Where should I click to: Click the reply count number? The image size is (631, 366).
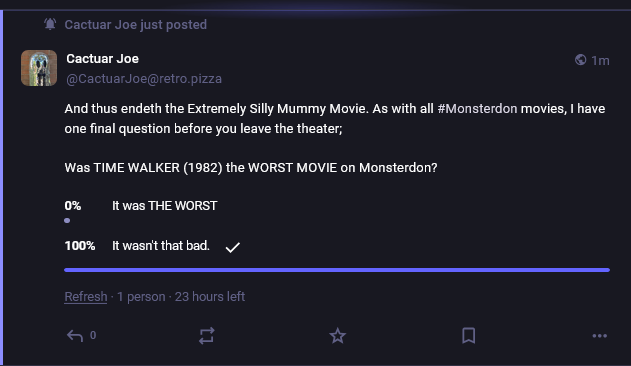(93, 335)
